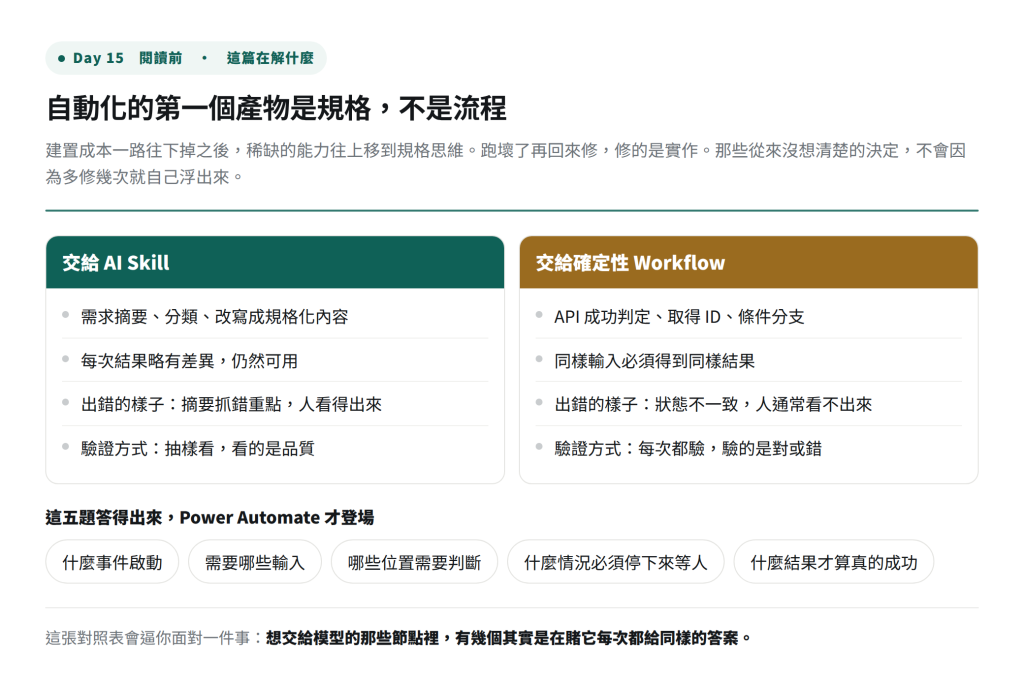
Task: Click the row "出錯的樣子：摘要抓錯重點，人看得出來"
Action: click(x=275, y=404)
